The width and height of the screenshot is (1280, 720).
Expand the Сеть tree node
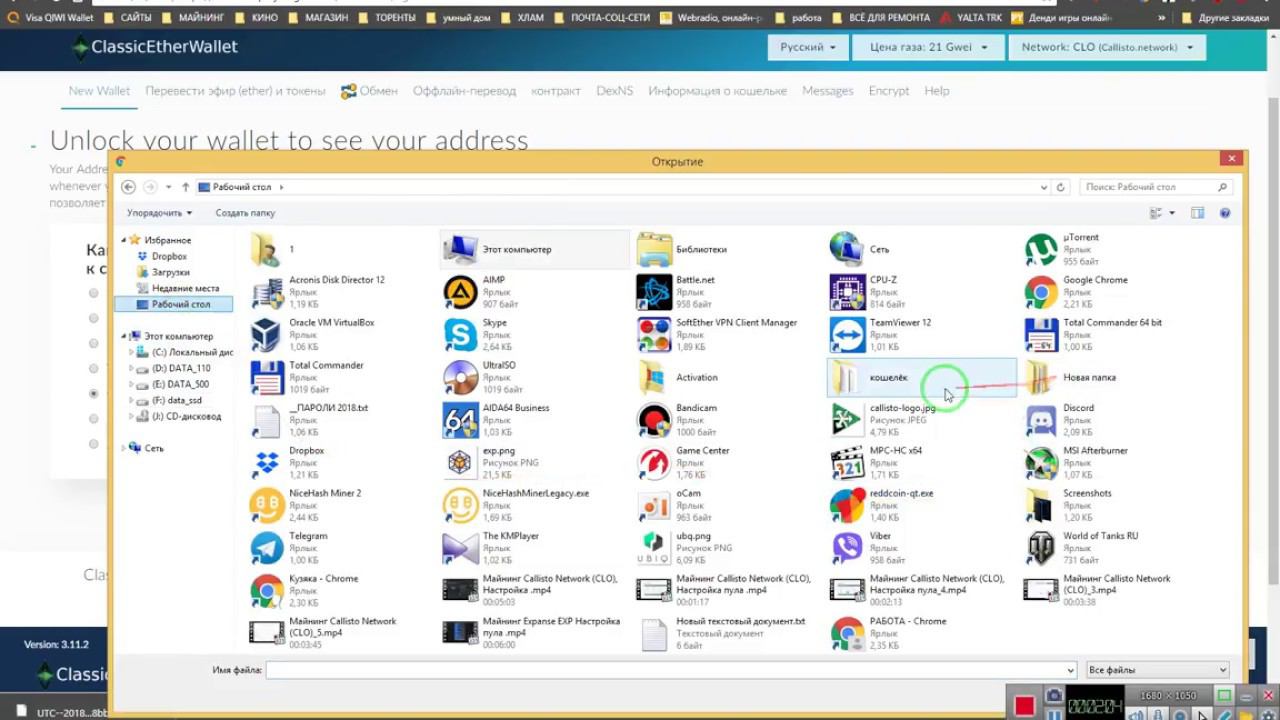(x=124, y=448)
